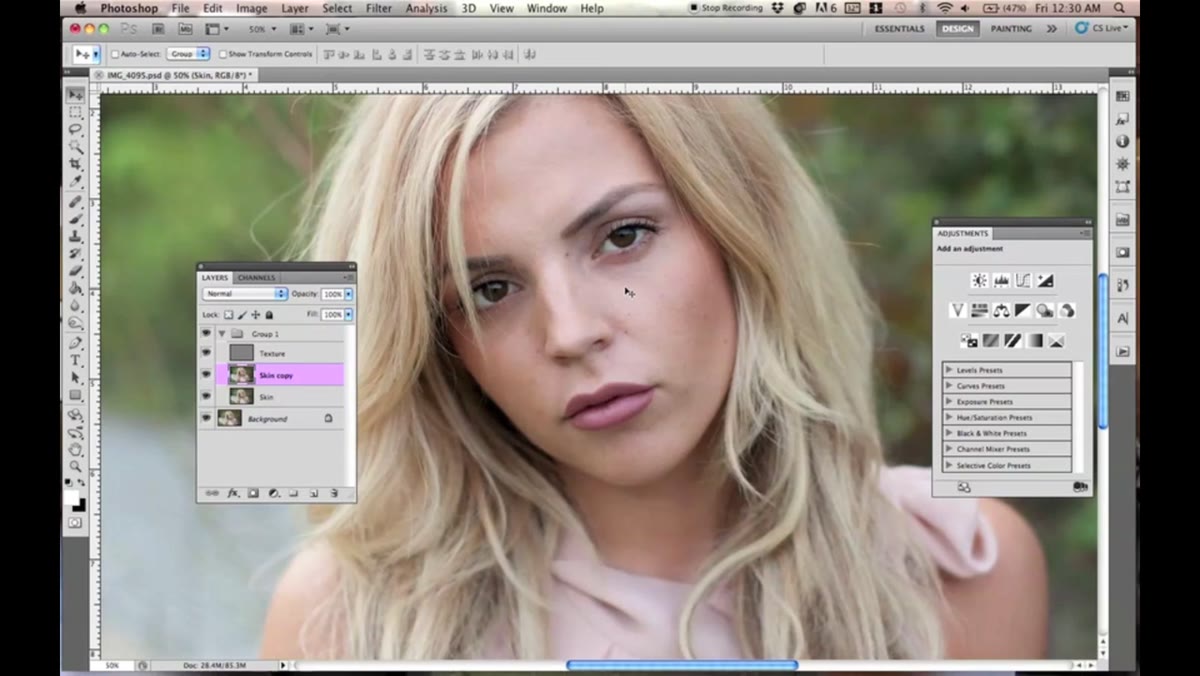Add a Brightness/Contrast adjustment

point(980,280)
